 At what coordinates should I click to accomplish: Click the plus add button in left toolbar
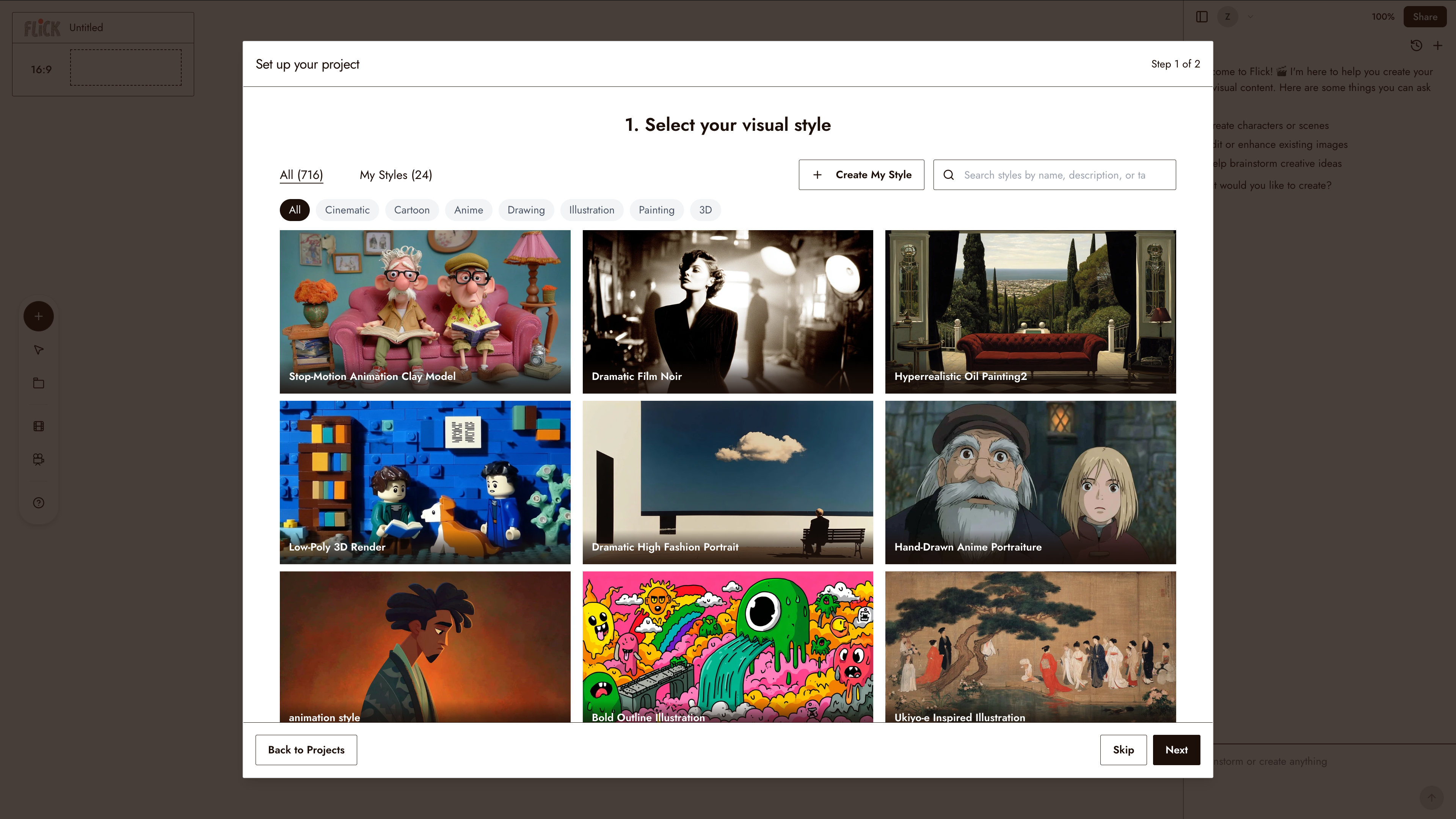click(x=38, y=316)
